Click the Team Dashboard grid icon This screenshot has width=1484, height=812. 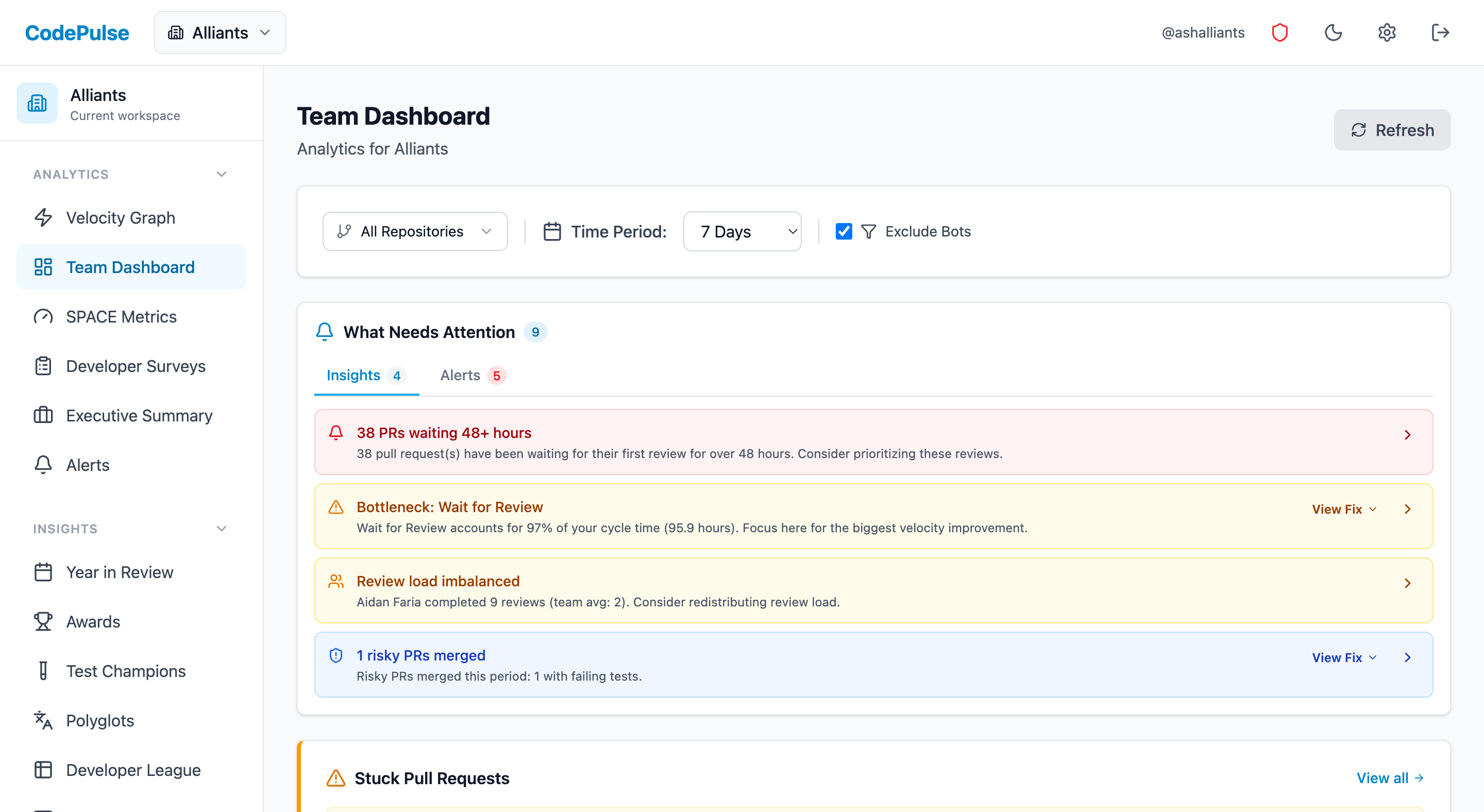coord(43,267)
